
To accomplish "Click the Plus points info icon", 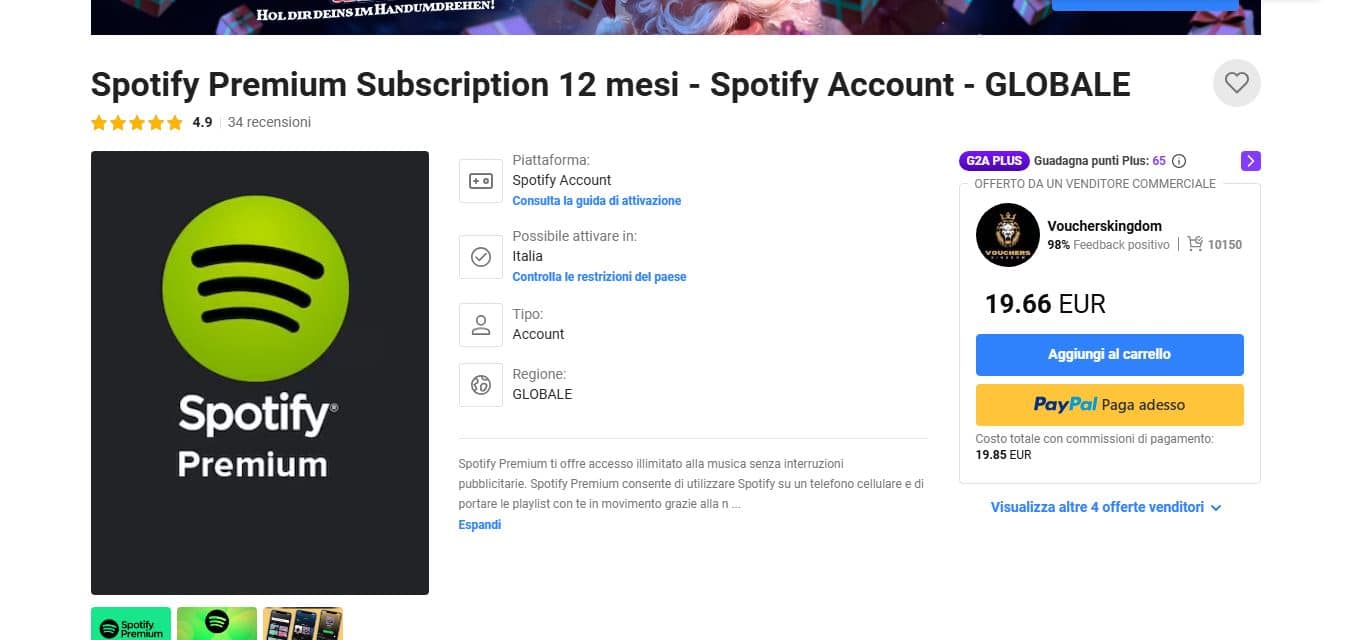I will (1178, 161).
